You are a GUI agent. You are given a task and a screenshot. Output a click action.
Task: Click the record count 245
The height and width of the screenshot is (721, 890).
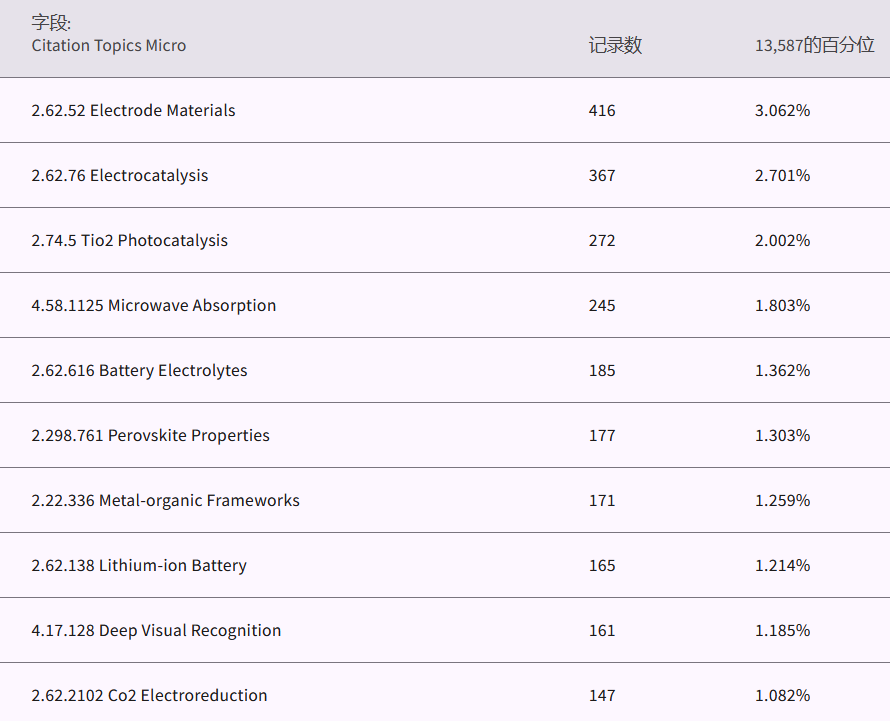click(x=602, y=305)
